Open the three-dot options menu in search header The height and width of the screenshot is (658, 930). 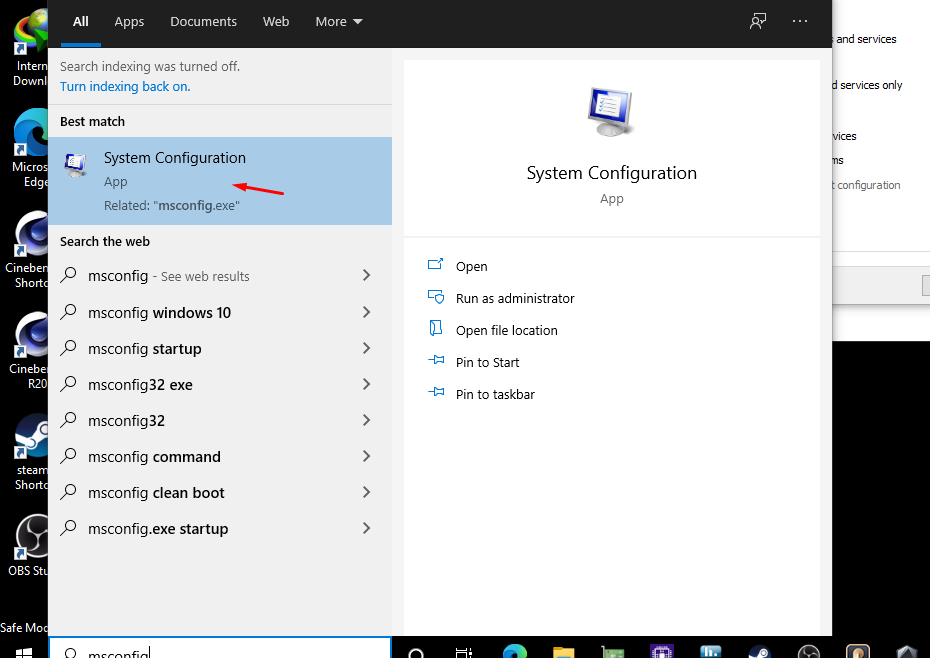click(x=799, y=21)
